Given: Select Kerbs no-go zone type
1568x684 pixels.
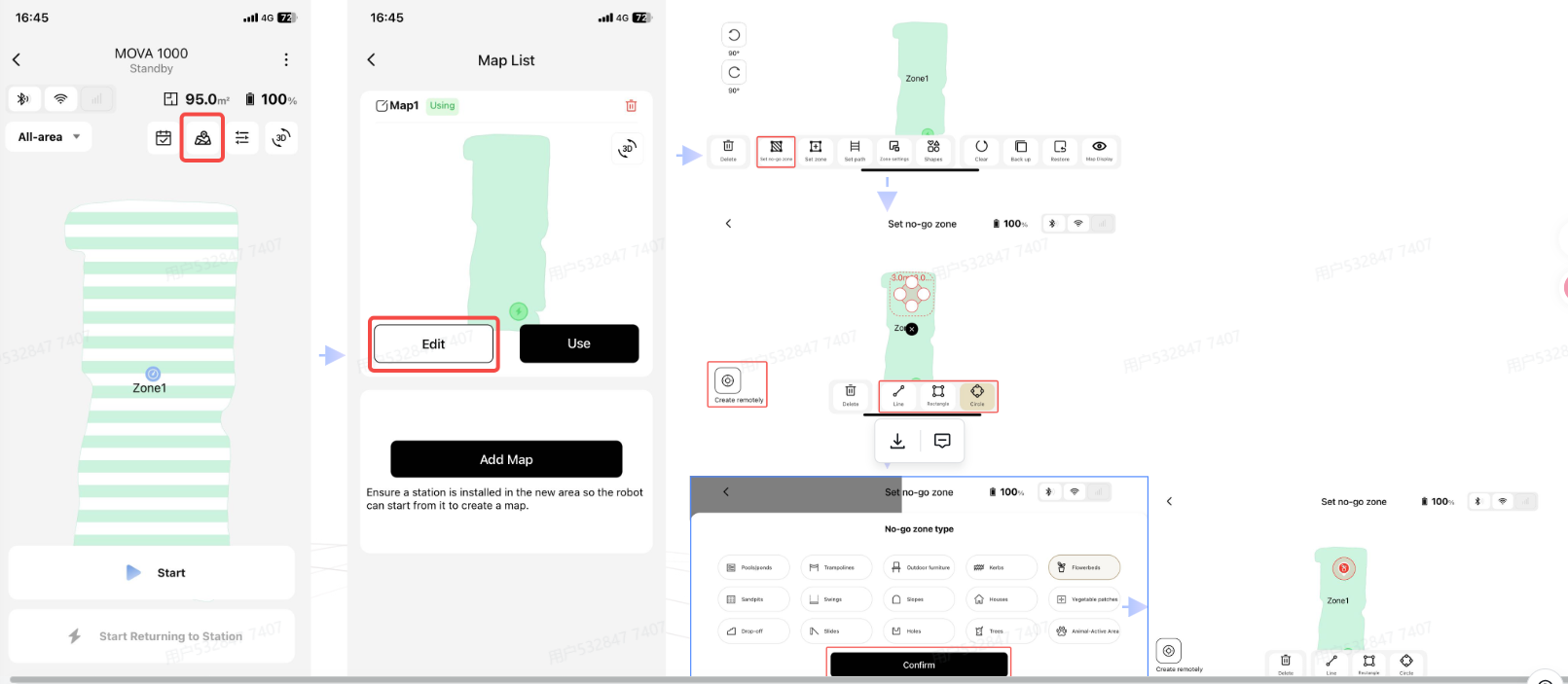Looking at the screenshot, I should tap(1002, 567).
